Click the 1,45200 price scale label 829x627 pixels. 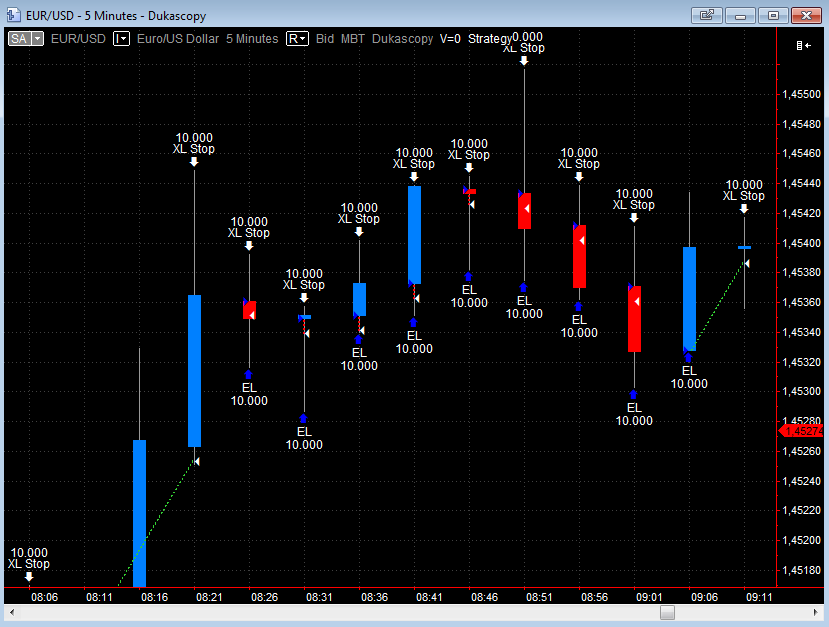802,540
